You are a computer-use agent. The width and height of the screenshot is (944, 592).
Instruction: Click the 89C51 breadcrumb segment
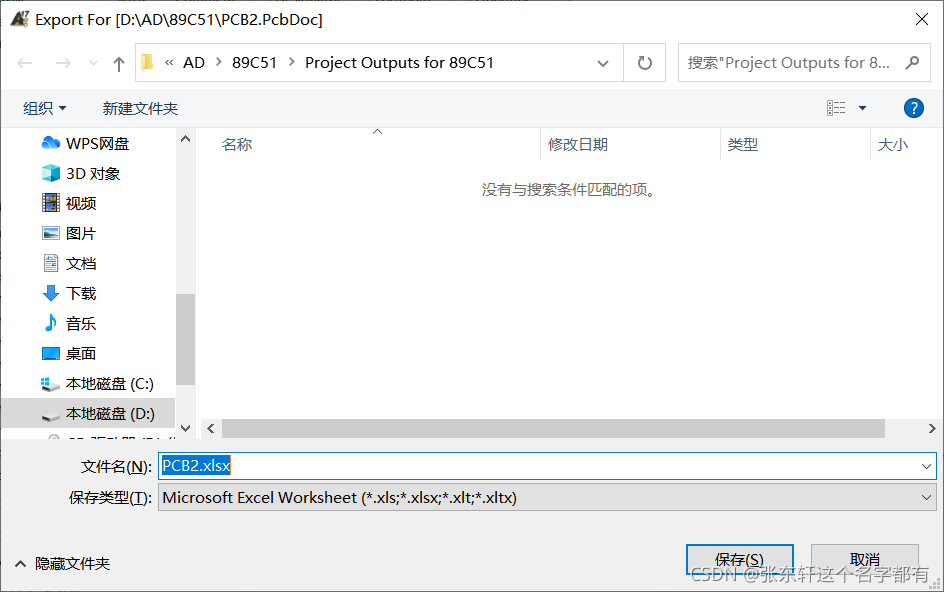[254, 63]
